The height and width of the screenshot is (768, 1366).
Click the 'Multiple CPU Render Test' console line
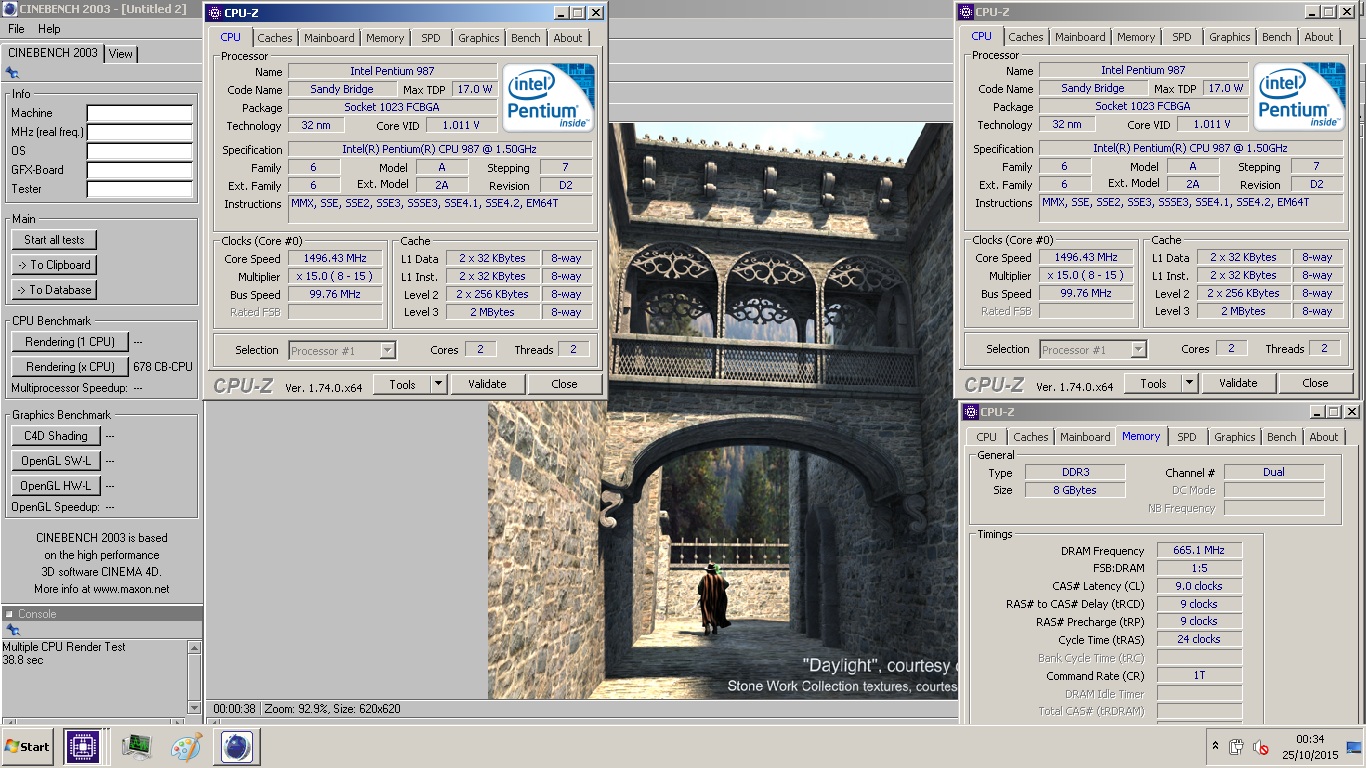point(64,647)
